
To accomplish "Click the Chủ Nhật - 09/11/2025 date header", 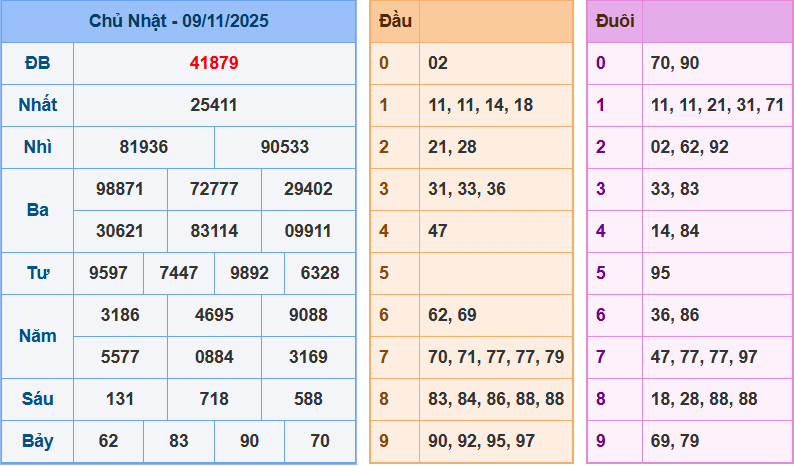I will pyautogui.click(x=178, y=21).
